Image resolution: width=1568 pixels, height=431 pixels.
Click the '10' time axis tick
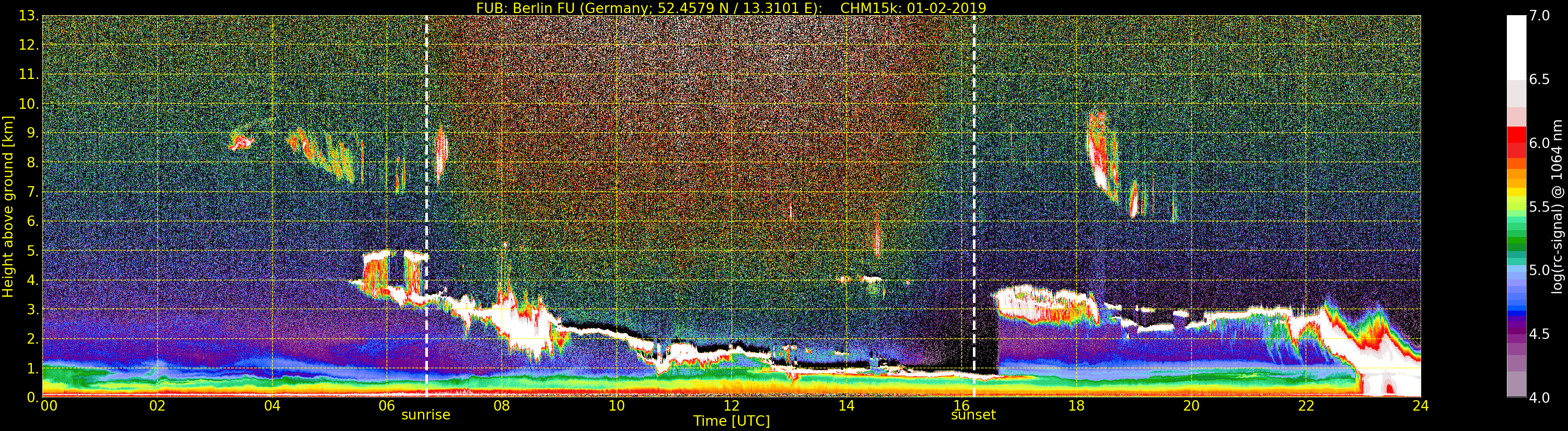pyautogui.click(x=617, y=406)
